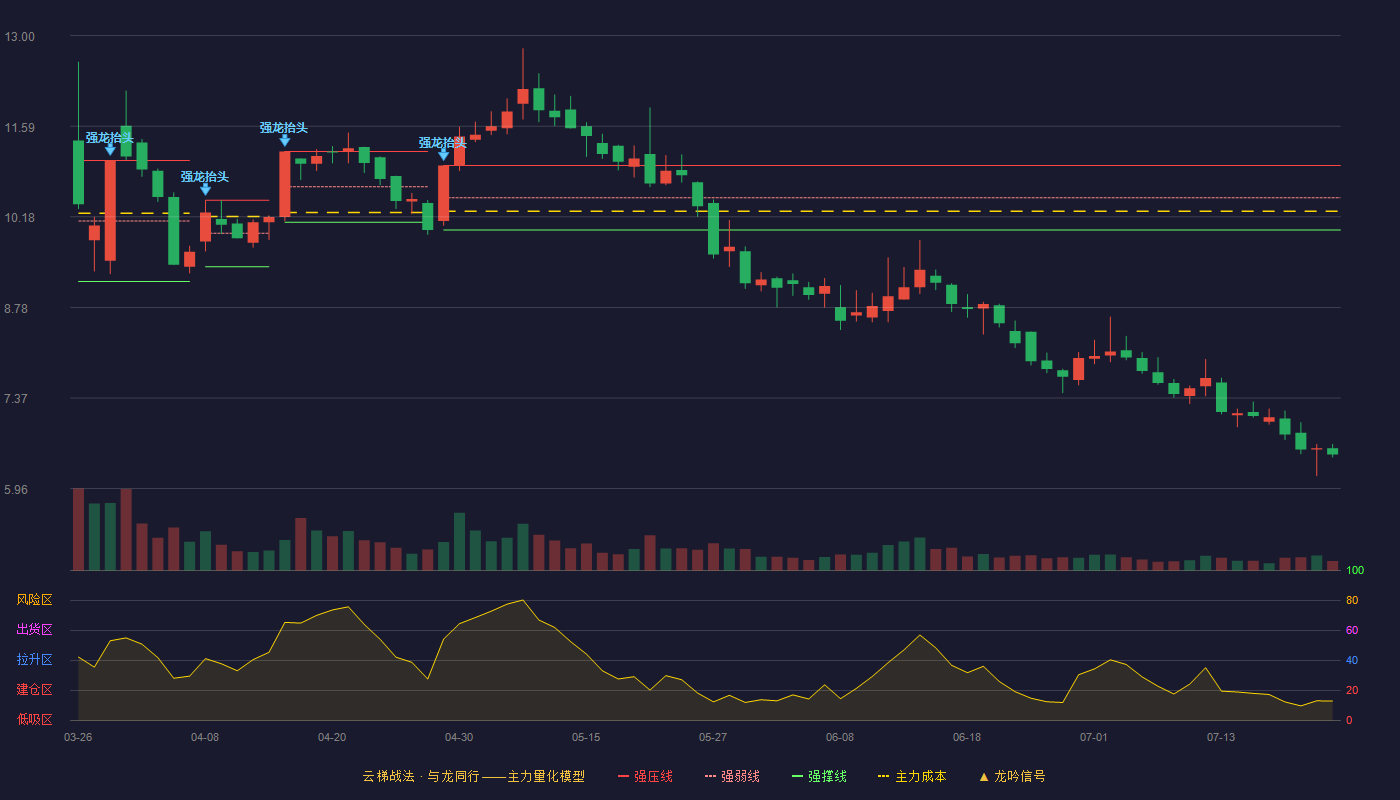Click the 05-15 date axis label

point(586,737)
